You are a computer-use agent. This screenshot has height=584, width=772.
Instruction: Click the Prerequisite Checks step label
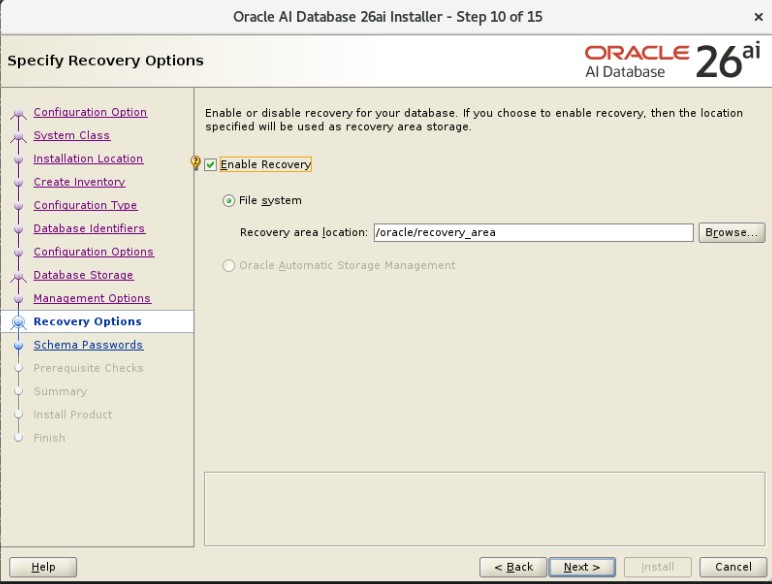click(88, 368)
